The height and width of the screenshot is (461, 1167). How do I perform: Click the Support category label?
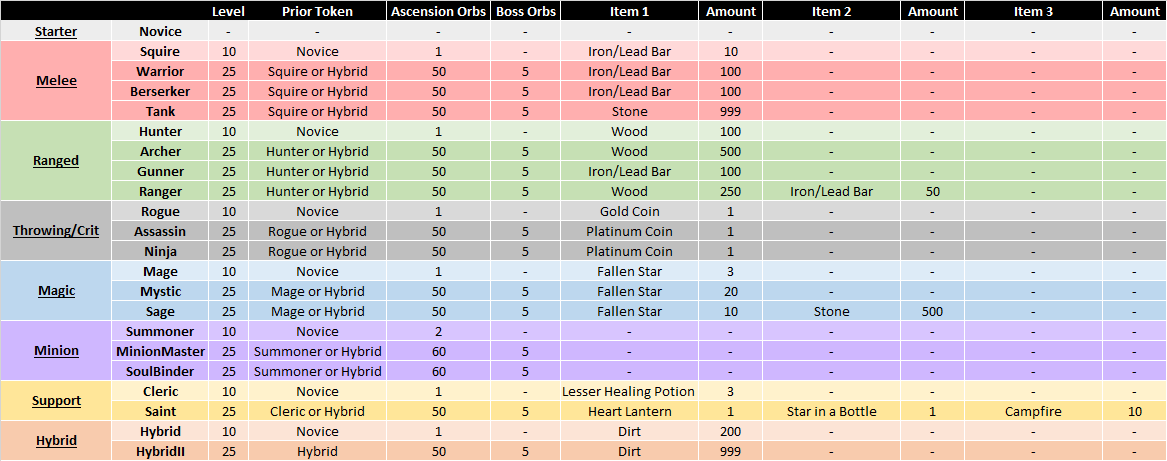point(57,401)
